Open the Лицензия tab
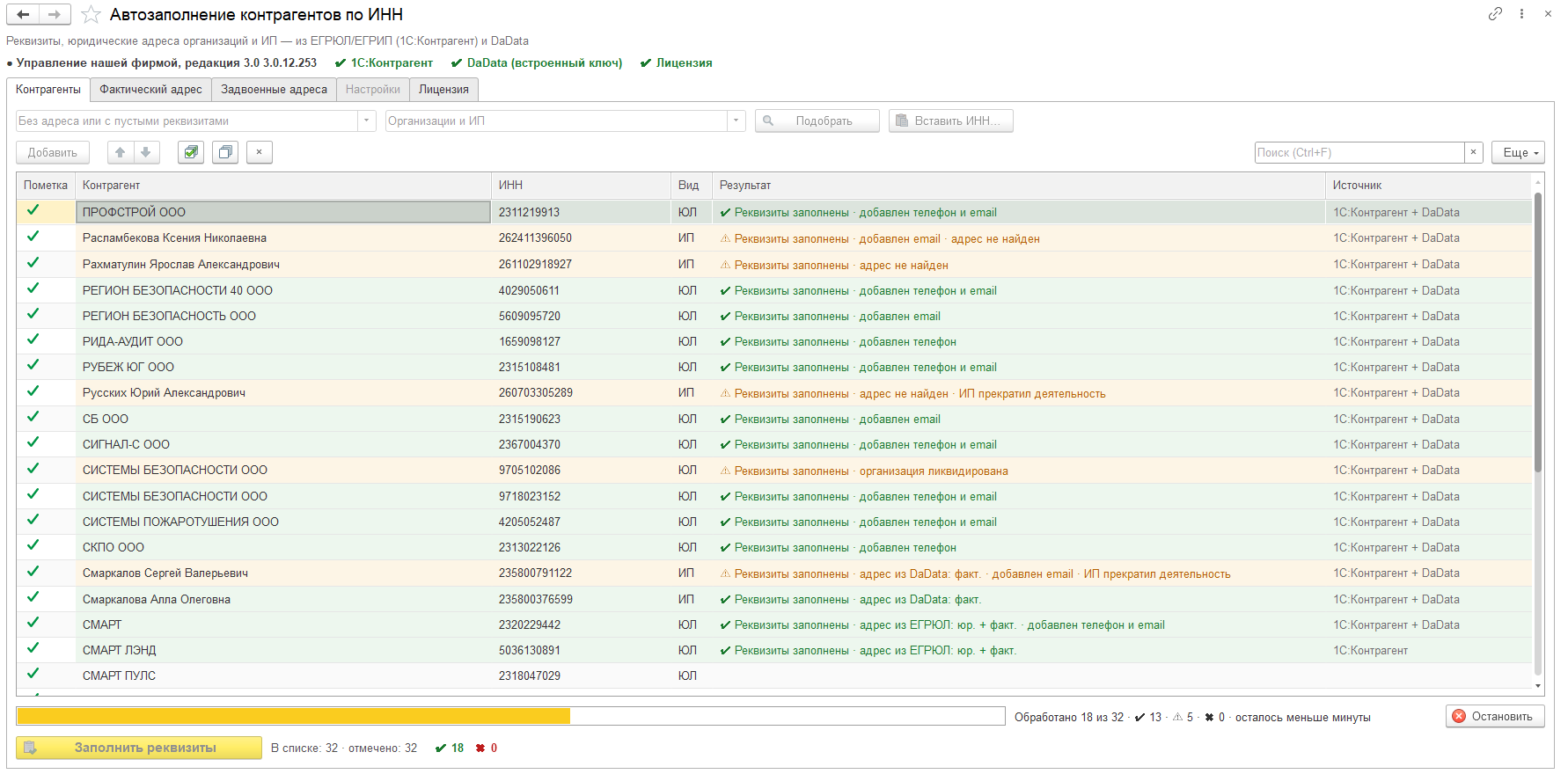The image size is (1568, 774). 443,90
